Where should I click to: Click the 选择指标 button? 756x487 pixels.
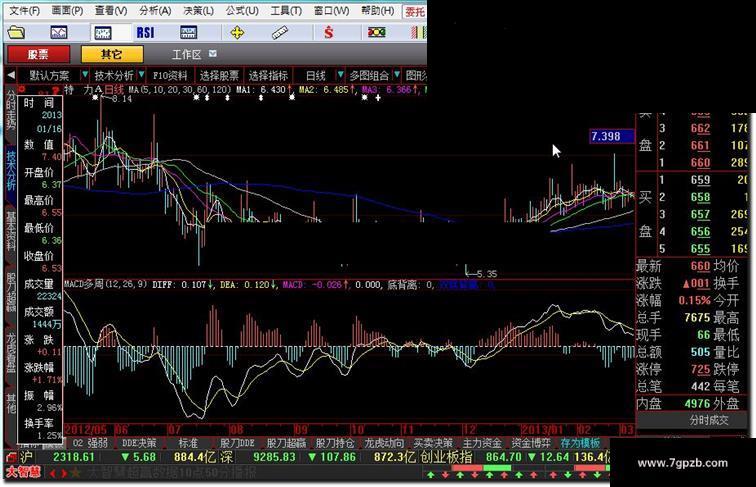click(269, 75)
